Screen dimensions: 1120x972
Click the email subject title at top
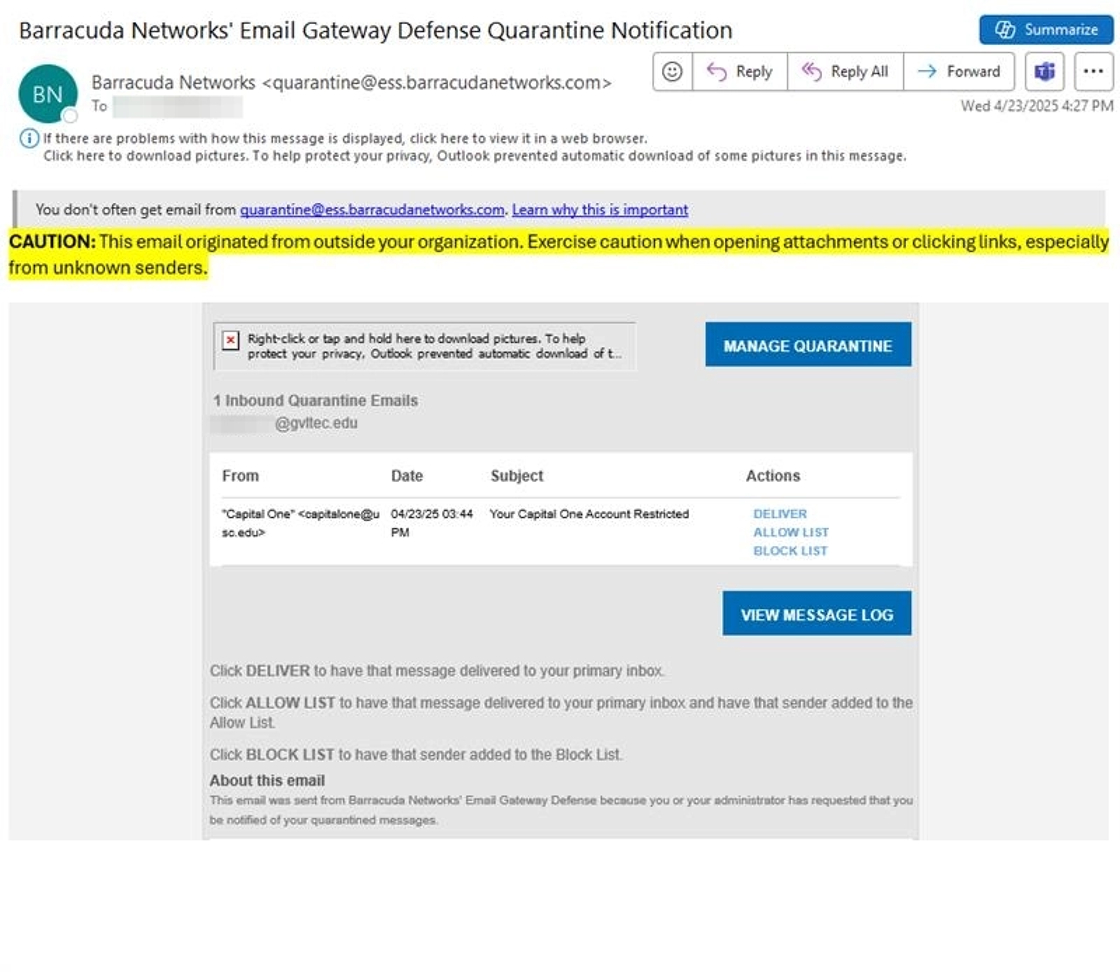[376, 31]
